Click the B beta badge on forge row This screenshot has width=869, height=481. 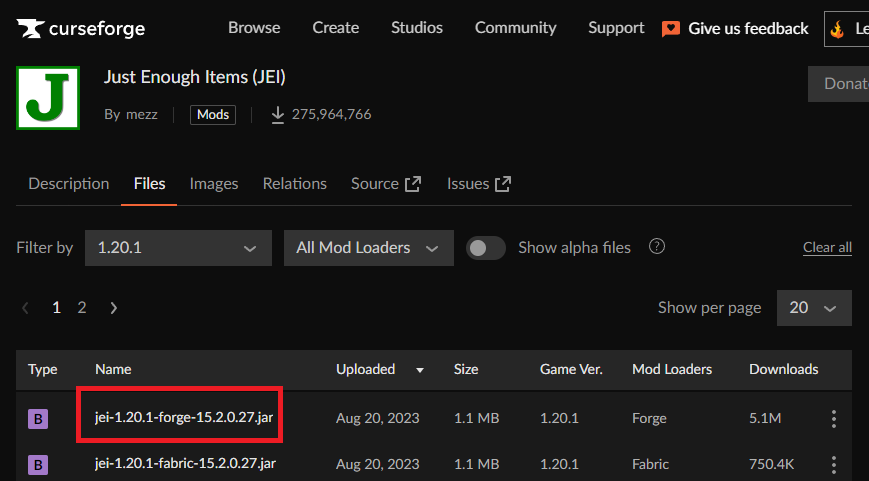38,419
